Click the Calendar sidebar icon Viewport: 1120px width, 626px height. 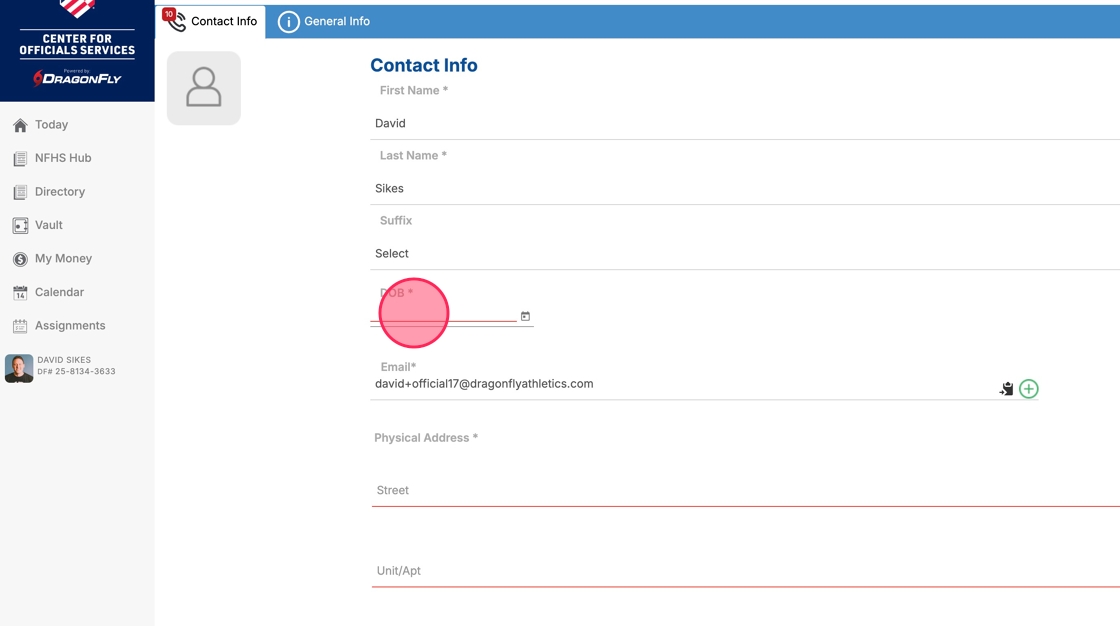coord(20,293)
